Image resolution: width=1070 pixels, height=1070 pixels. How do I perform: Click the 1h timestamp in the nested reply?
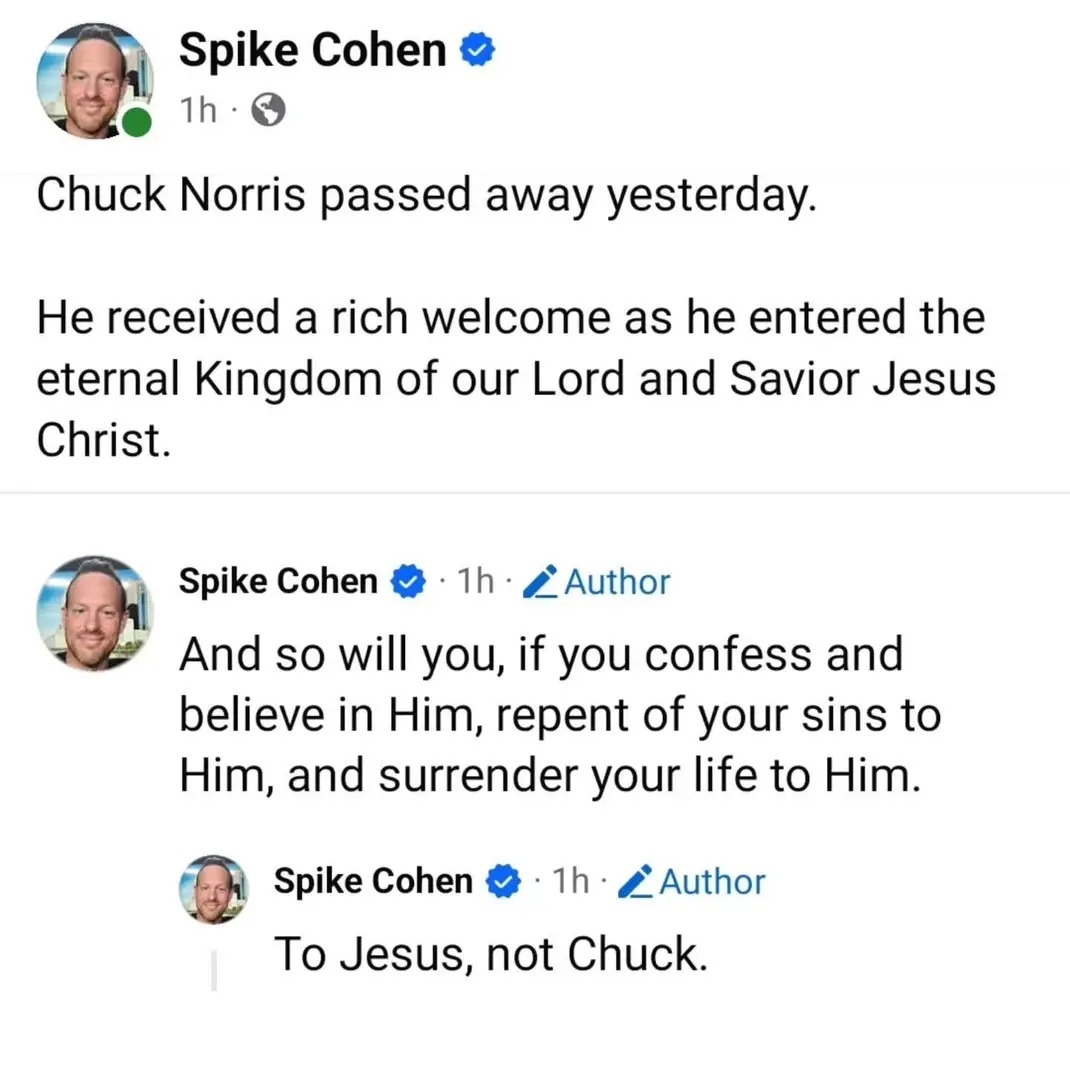coord(570,881)
